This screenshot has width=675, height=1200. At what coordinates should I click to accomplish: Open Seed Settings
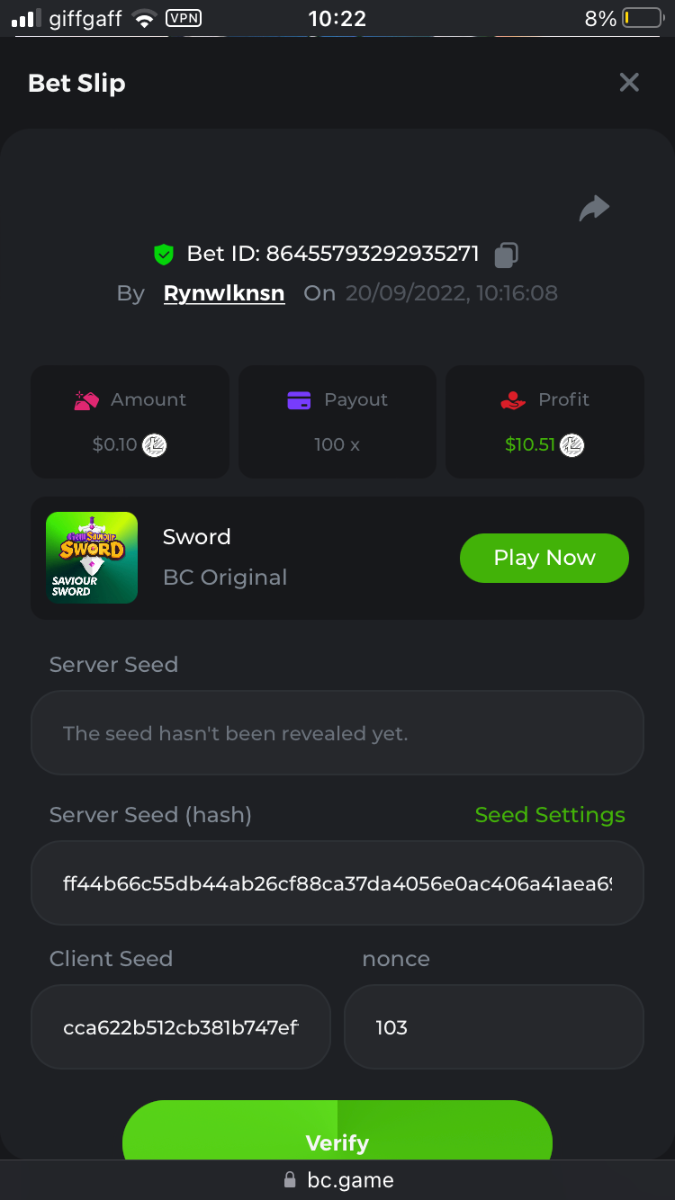tap(549, 815)
